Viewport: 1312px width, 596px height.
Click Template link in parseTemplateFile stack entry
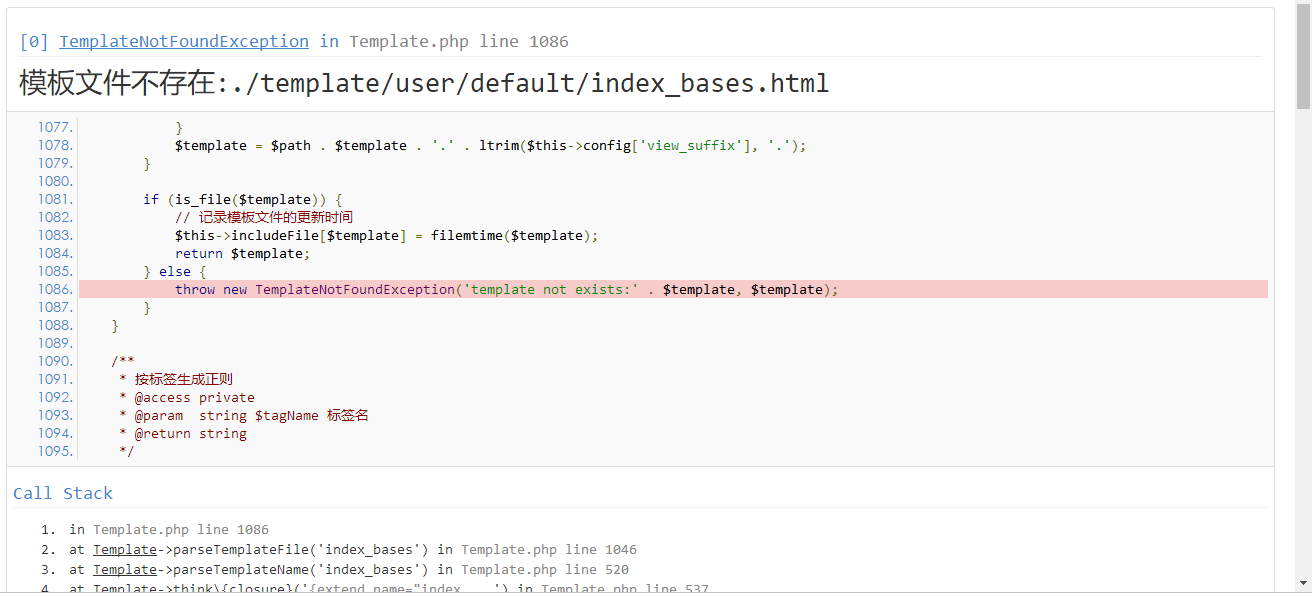125,549
